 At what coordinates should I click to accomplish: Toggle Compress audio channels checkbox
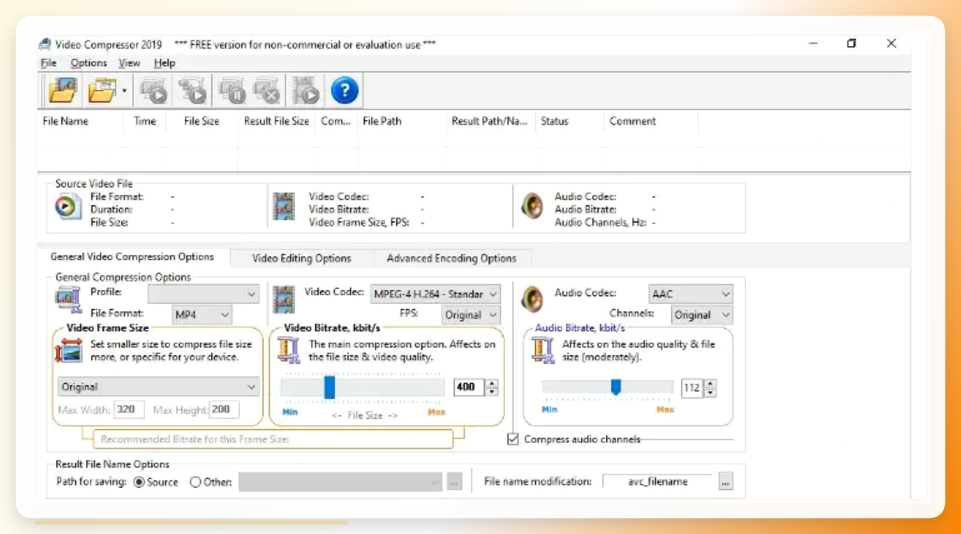(x=512, y=439)
